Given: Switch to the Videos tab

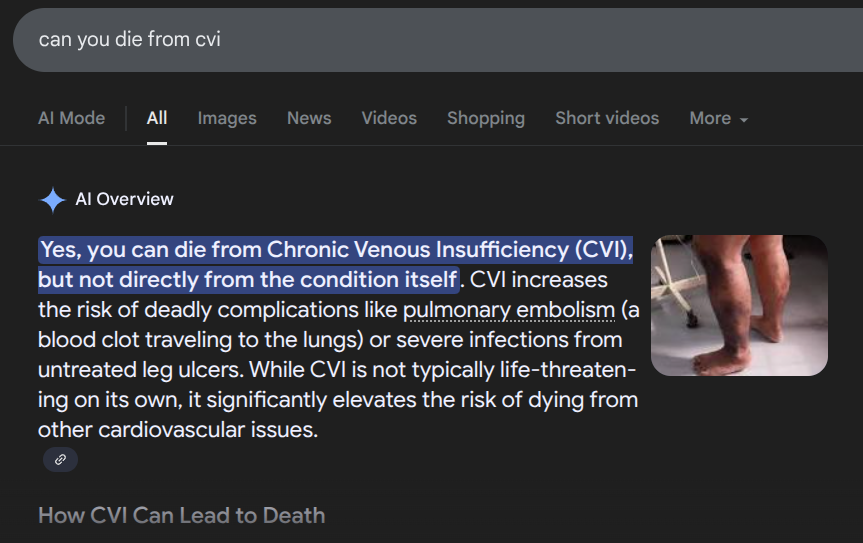Looking at the screenshot, I should point(389,118).
